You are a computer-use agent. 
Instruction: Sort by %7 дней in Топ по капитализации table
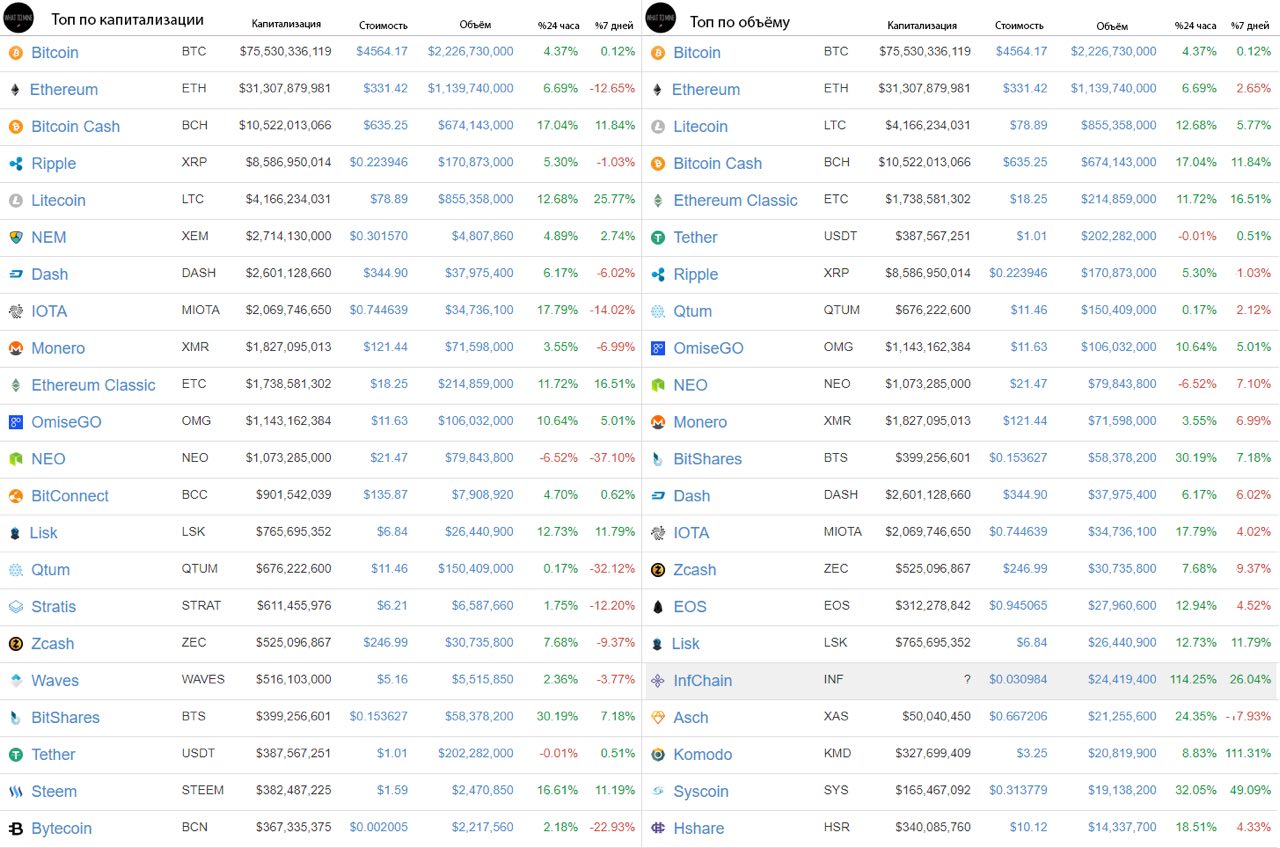(615, 24)
